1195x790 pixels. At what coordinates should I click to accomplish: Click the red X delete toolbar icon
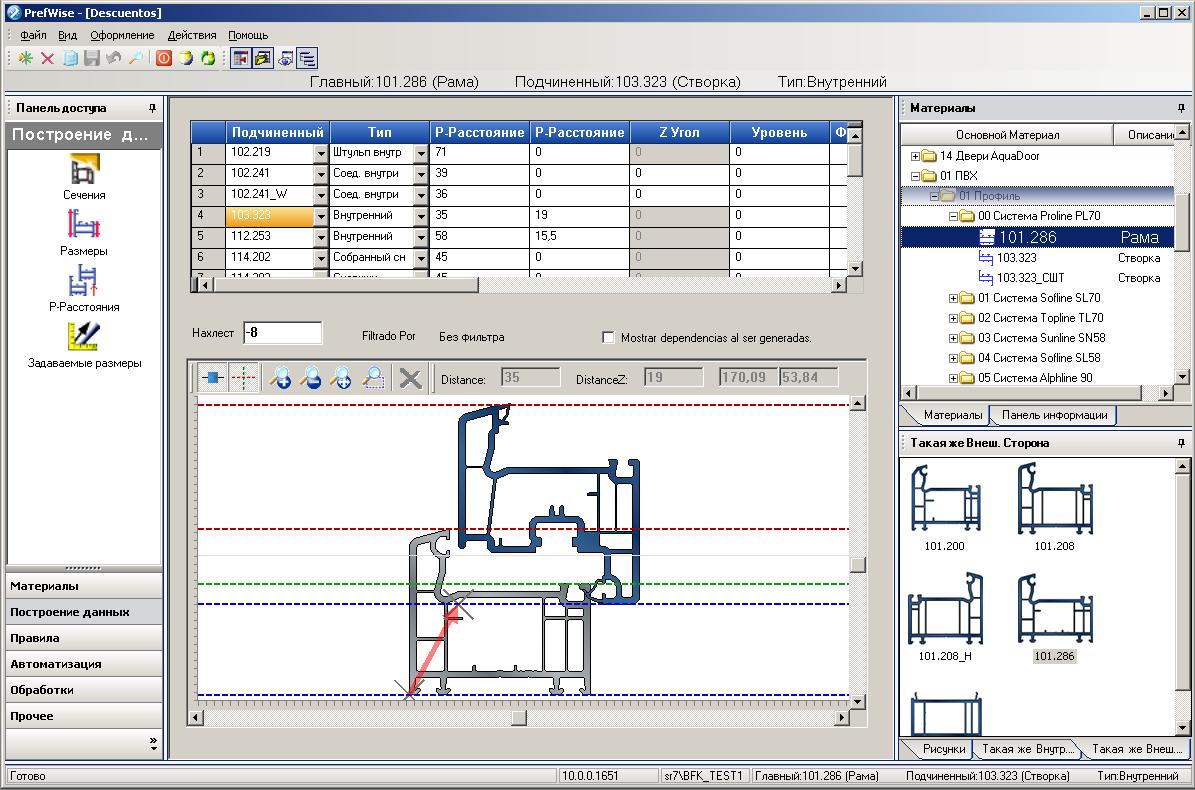click(47, 58)
